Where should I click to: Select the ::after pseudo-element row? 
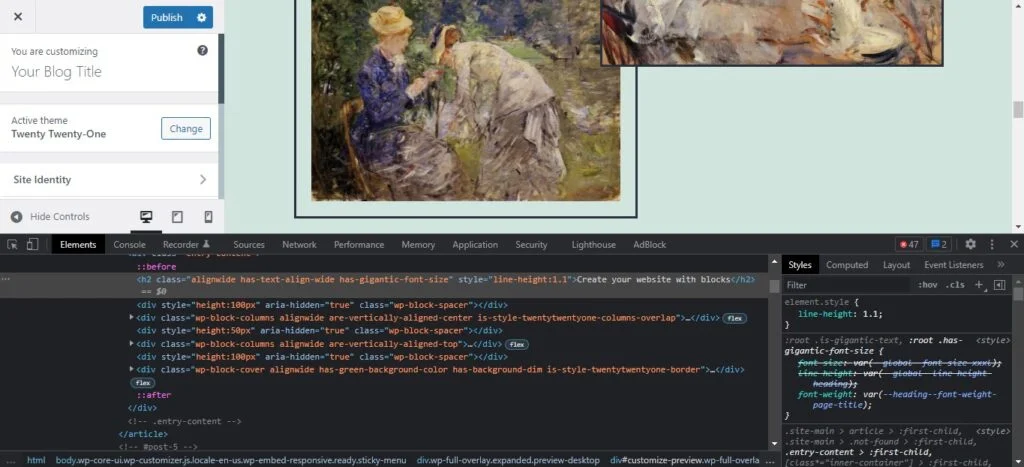point(153,395)
